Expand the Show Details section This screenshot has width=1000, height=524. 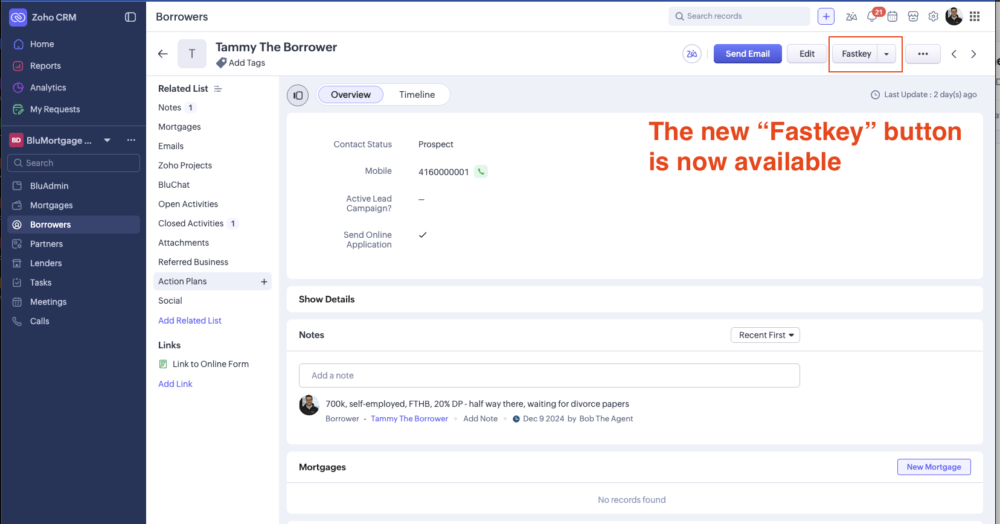coord(327,299)
